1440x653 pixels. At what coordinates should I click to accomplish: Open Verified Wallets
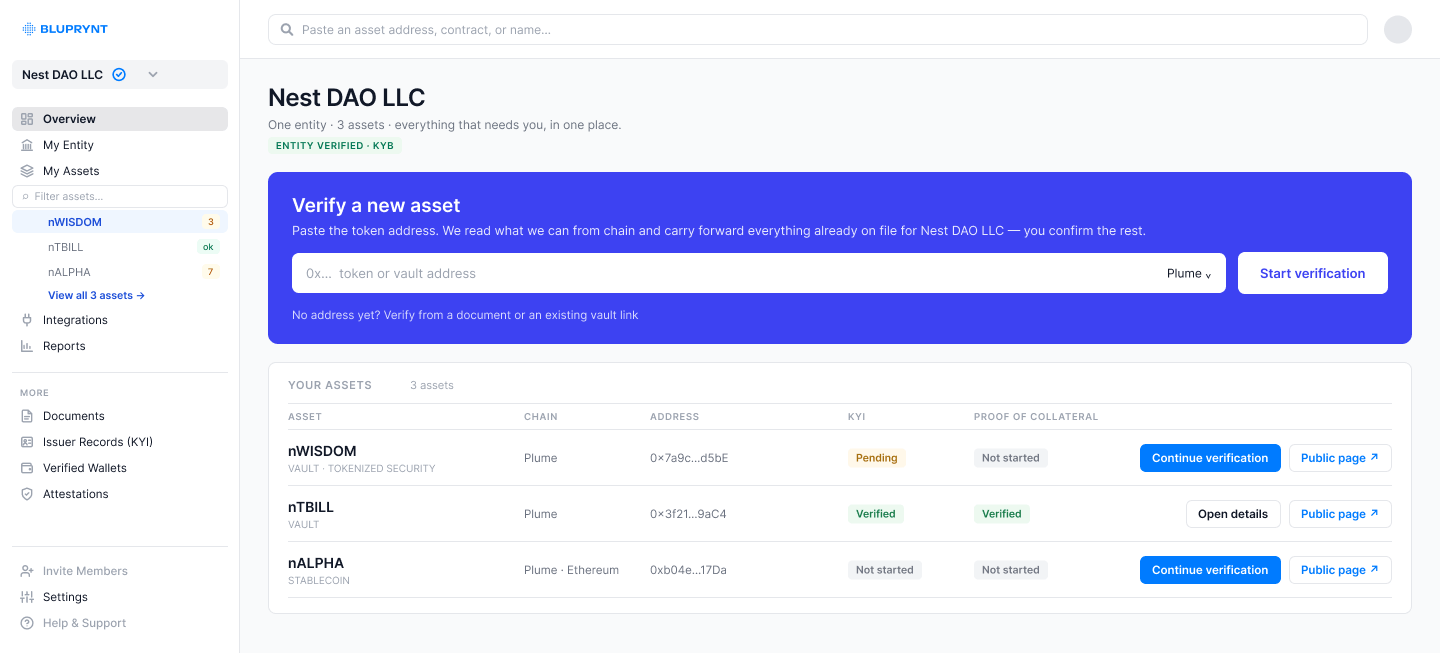click(x=120, y=468)
